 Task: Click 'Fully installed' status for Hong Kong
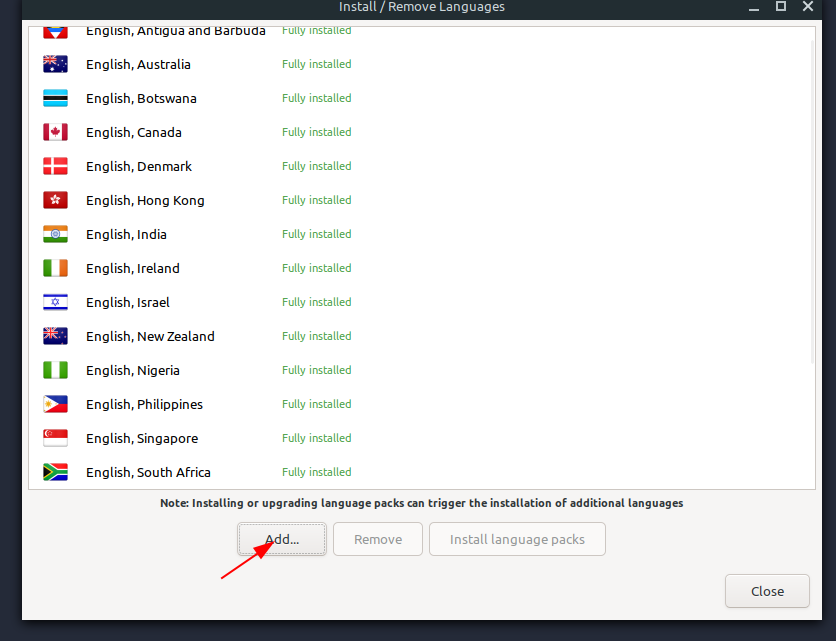click(317, 200)
